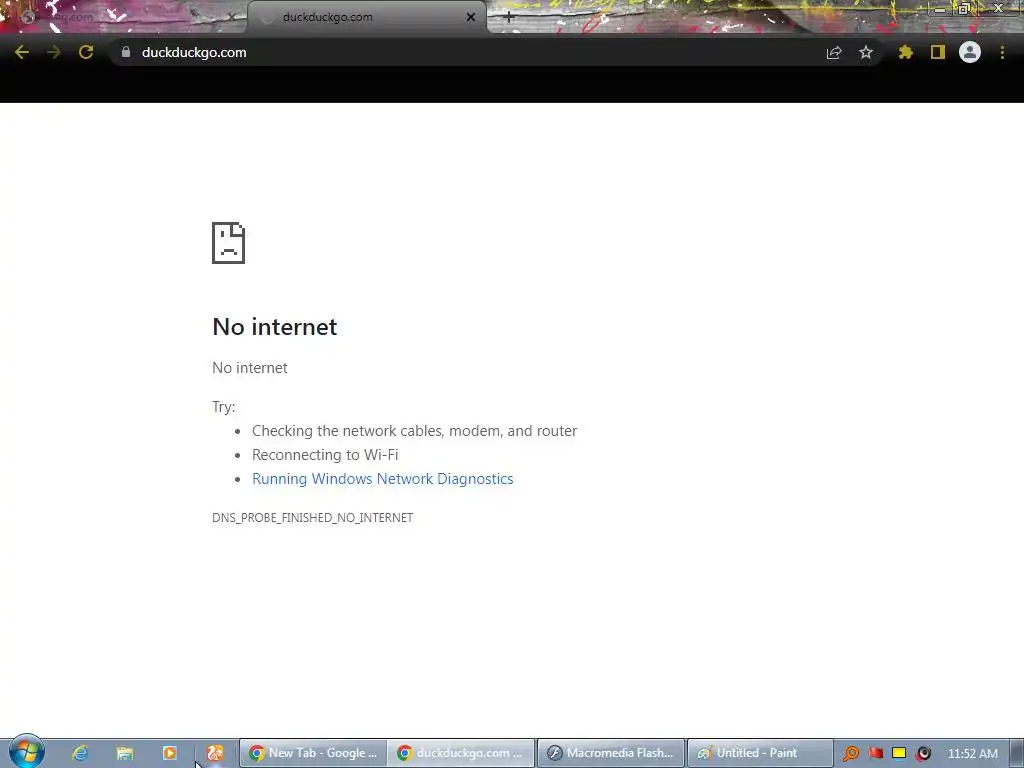The image size is (1024, 768).
Task: Open Chrome's three-dot menu
Action: [1002, 52]
